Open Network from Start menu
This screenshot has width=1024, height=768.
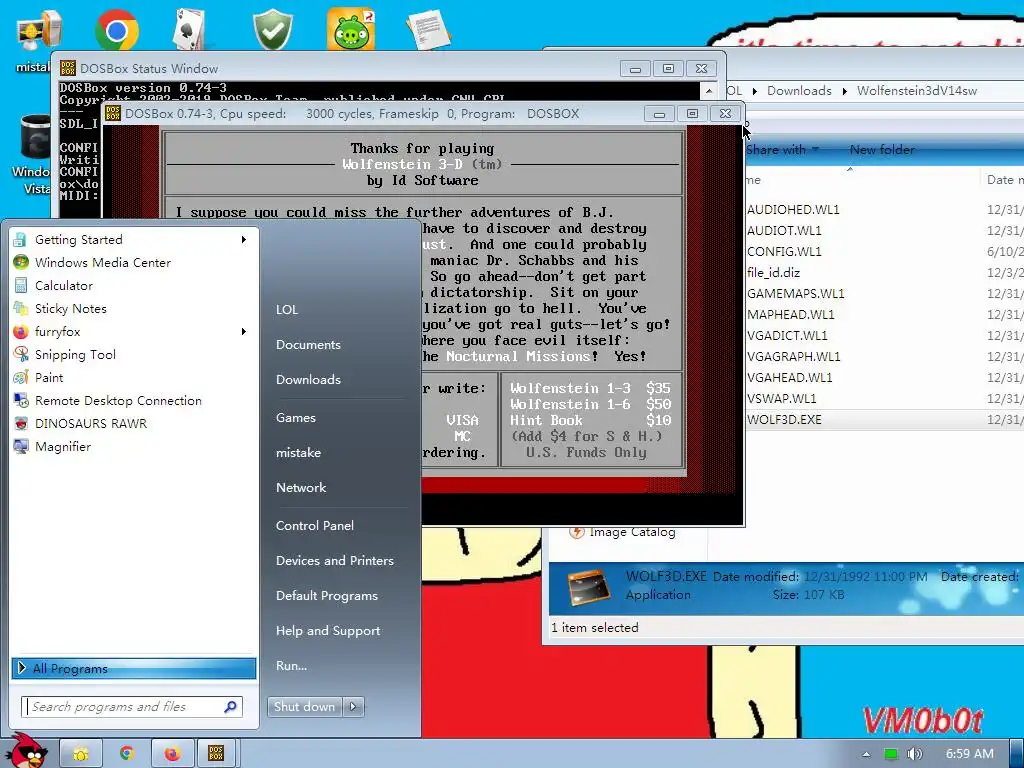point(301,488)
